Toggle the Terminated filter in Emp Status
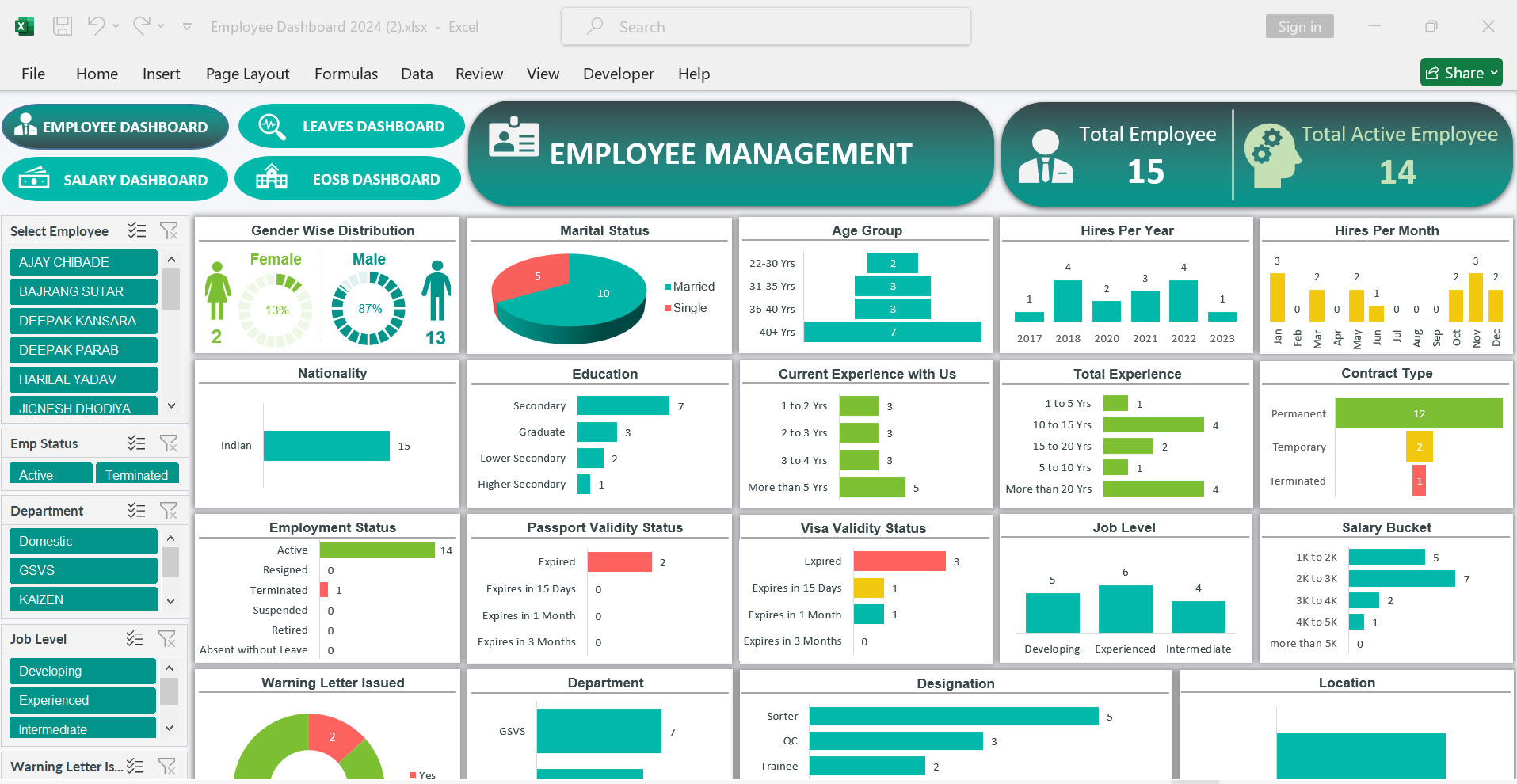 (137, 474)
